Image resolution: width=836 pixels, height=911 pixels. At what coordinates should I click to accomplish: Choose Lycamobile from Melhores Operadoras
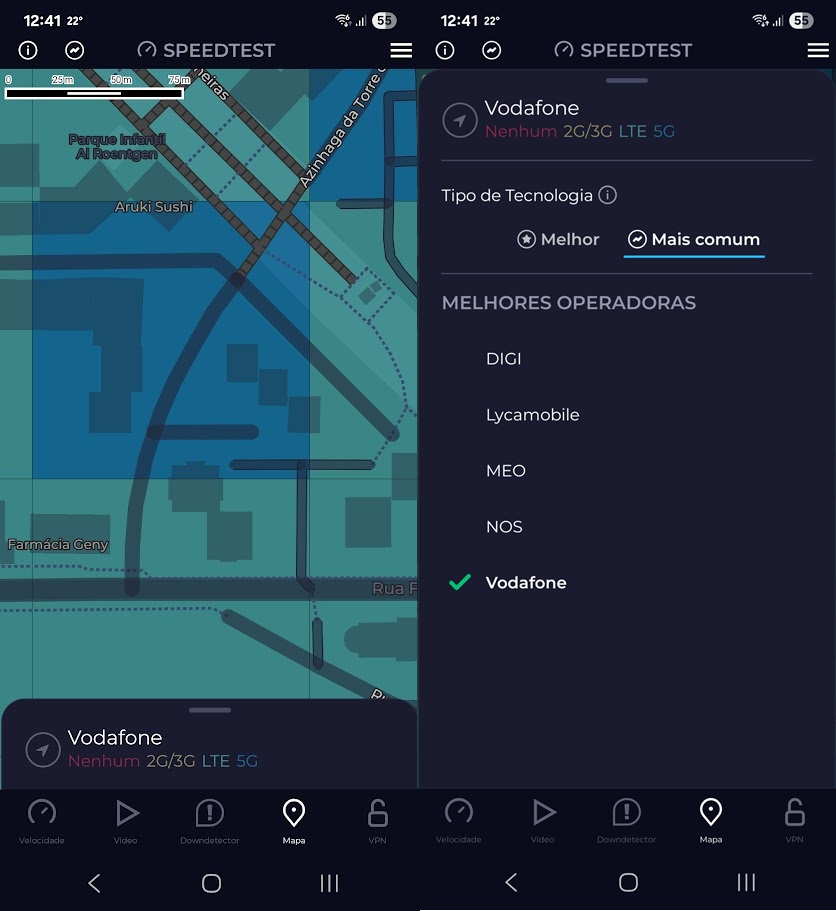click(x=532, y=415)
